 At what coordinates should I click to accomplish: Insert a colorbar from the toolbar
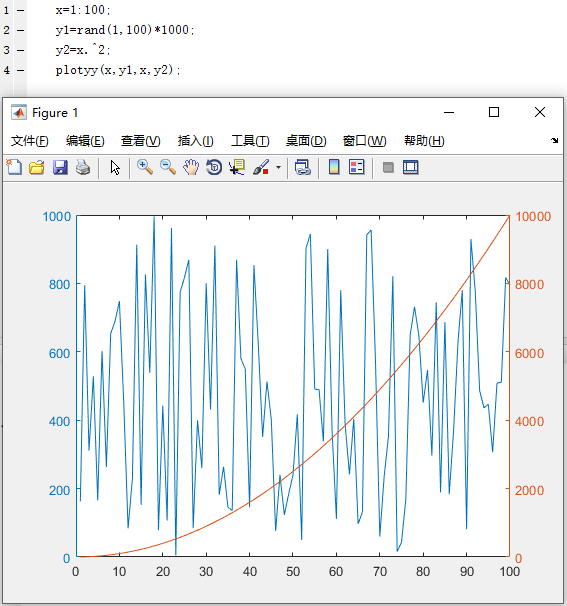(x=334, y=167)
